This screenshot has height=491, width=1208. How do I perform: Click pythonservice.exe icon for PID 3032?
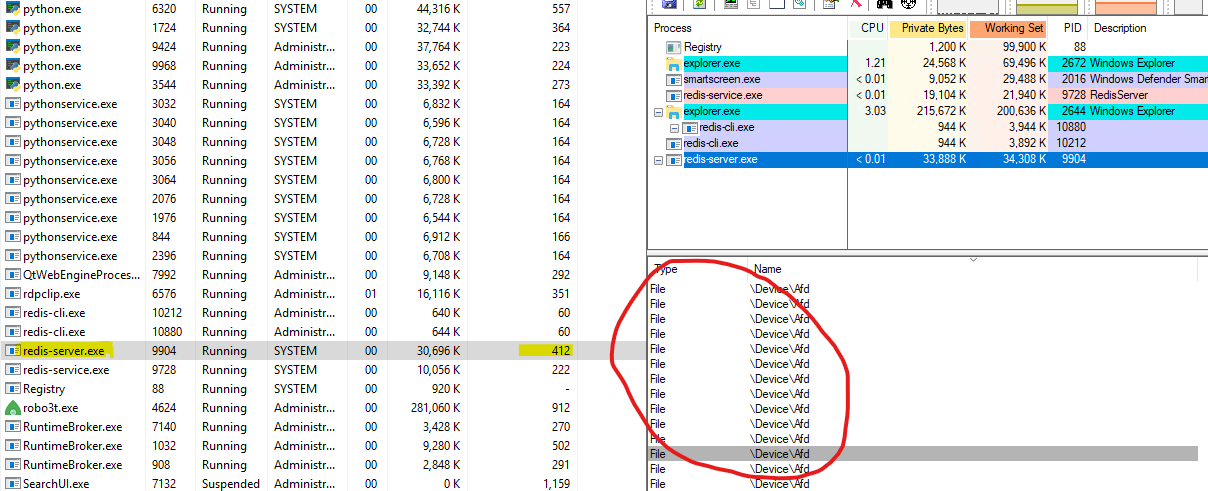(12, 103)
